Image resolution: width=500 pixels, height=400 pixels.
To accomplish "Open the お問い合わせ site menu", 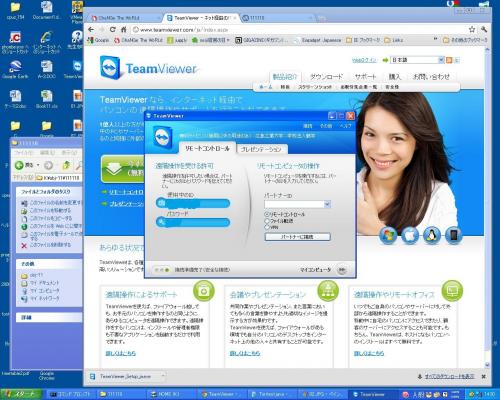I will click(431, 77).
